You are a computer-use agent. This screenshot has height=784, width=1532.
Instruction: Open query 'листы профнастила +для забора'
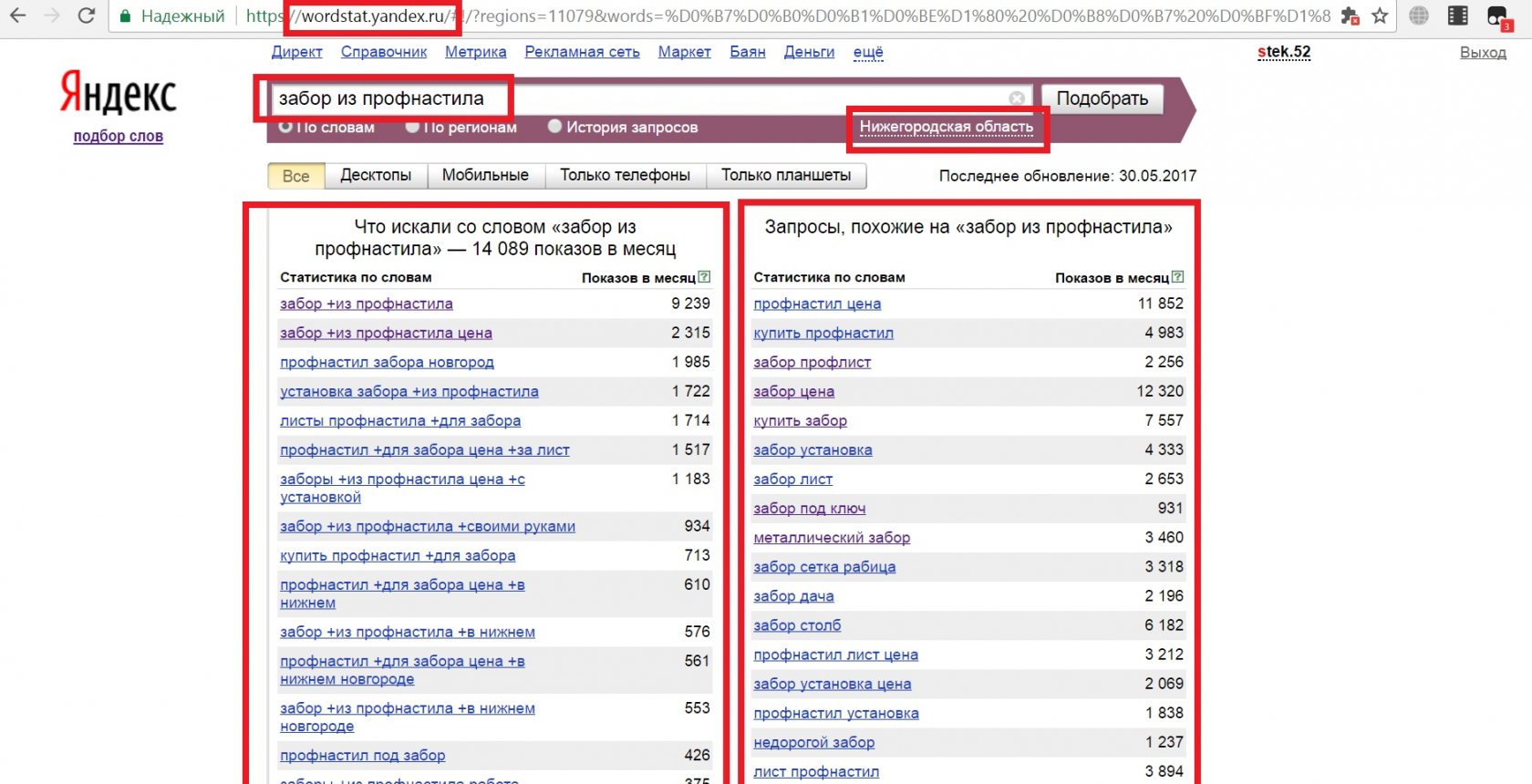(x=400, y=420)
